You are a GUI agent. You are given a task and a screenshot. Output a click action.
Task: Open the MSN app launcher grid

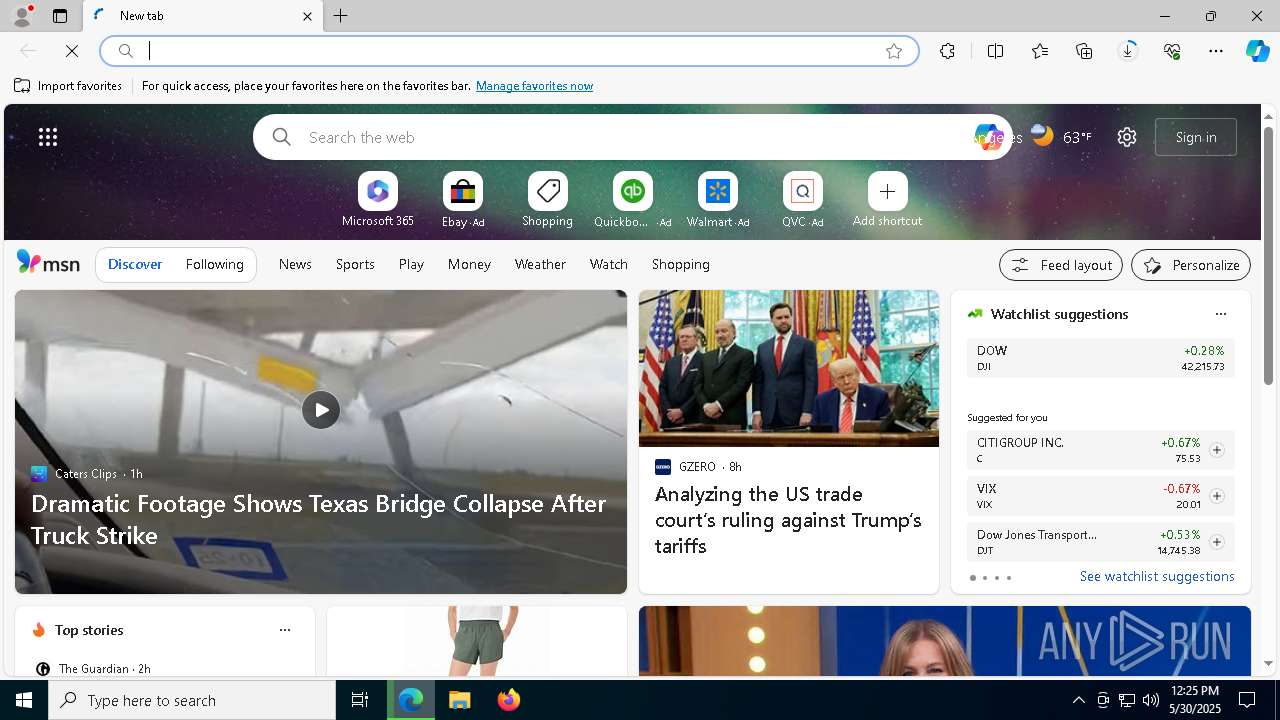pyautogui.click(x=48, y=137)
